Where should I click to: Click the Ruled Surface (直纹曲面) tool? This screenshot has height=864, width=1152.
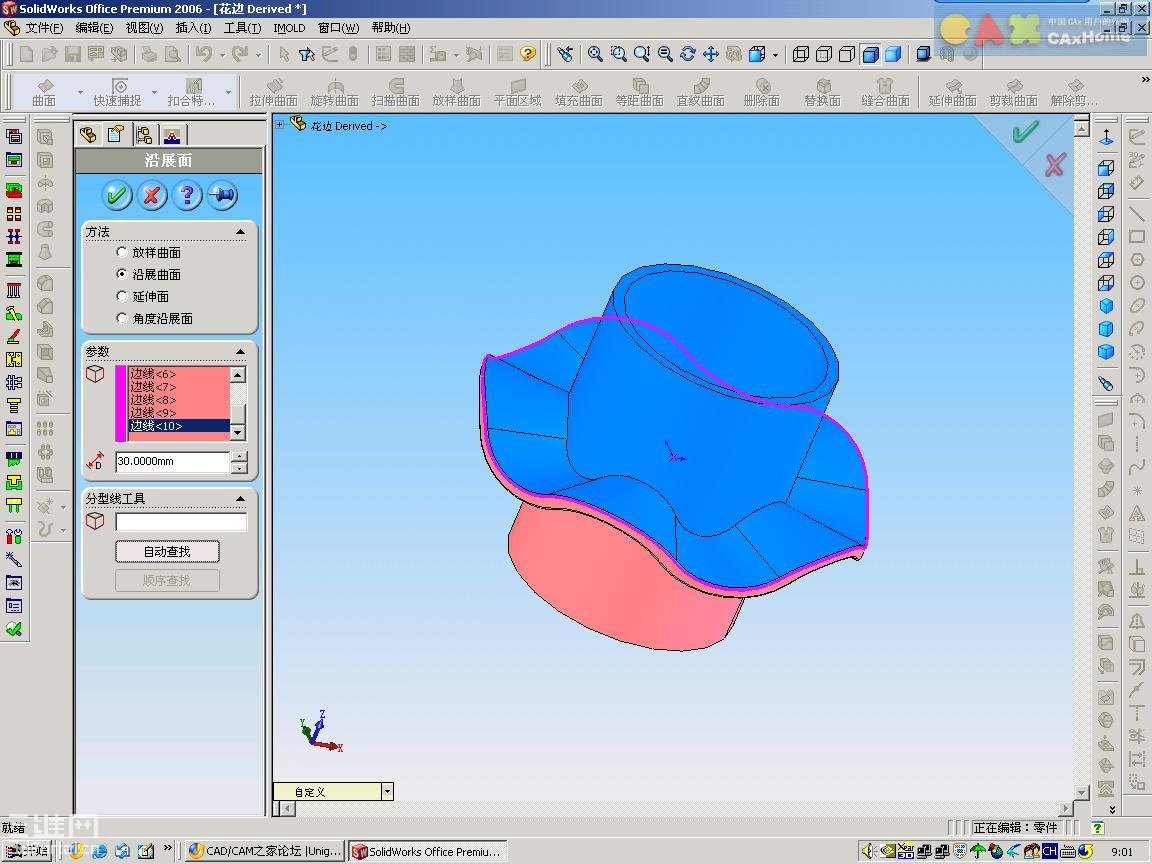pyautogui.click(x=700, y=93)
